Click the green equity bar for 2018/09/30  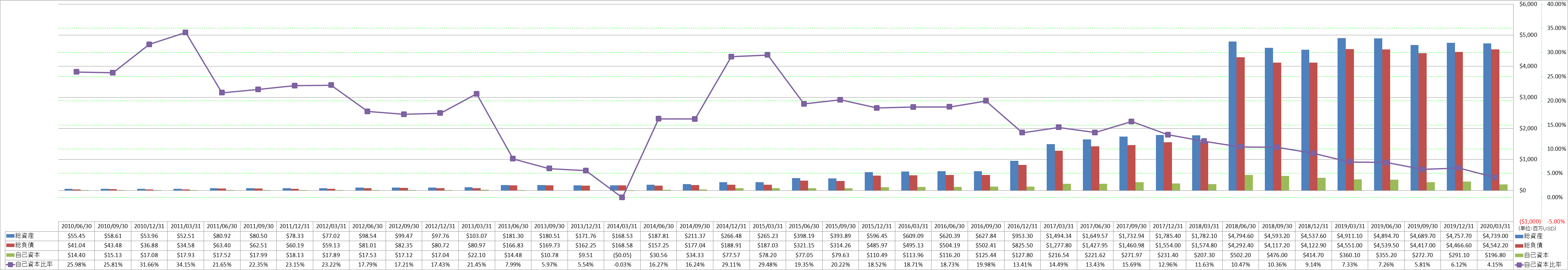tap(1285, 184)
